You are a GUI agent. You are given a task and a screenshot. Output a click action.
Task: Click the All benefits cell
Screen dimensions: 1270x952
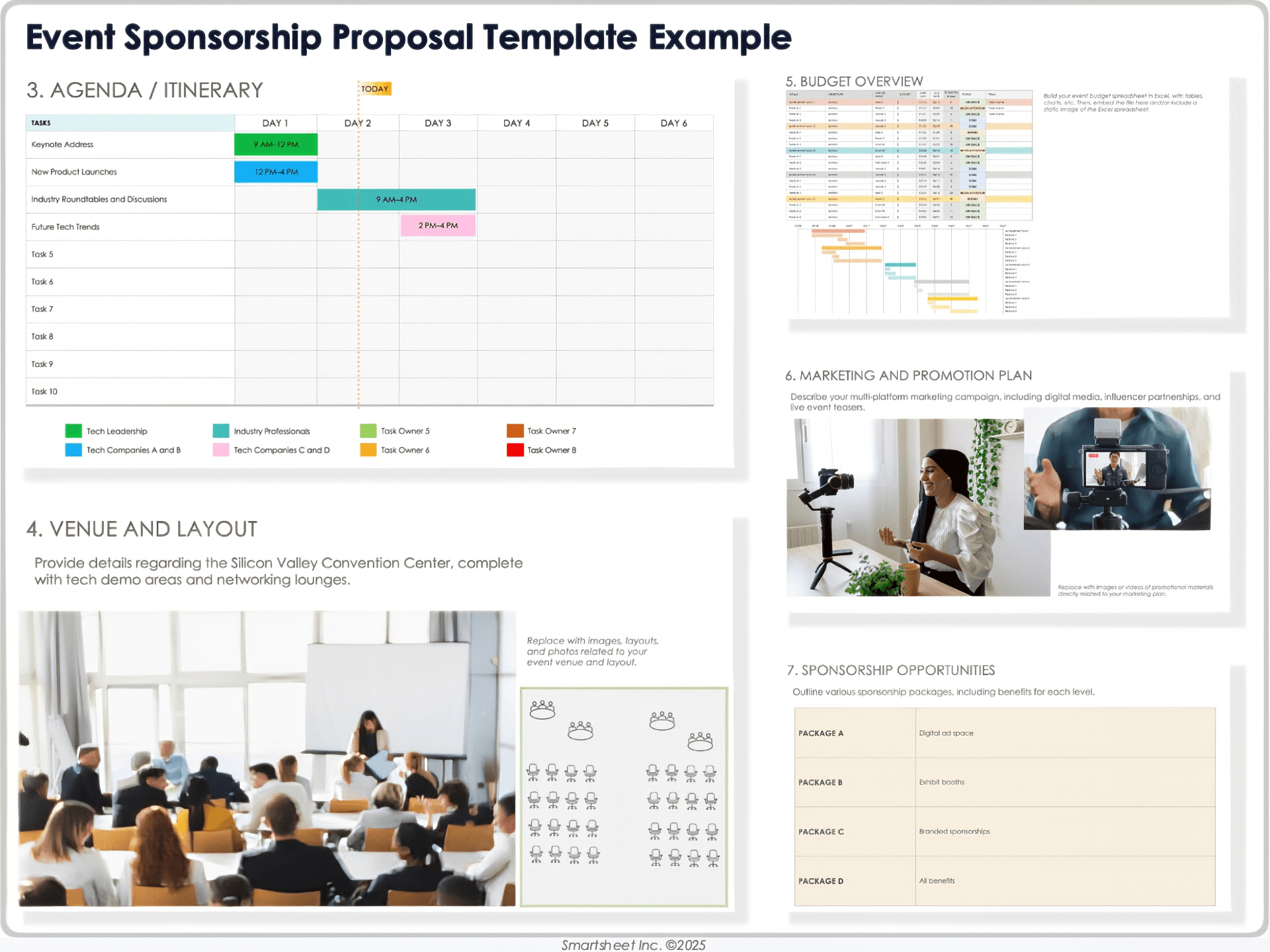tap(1066, 881)
